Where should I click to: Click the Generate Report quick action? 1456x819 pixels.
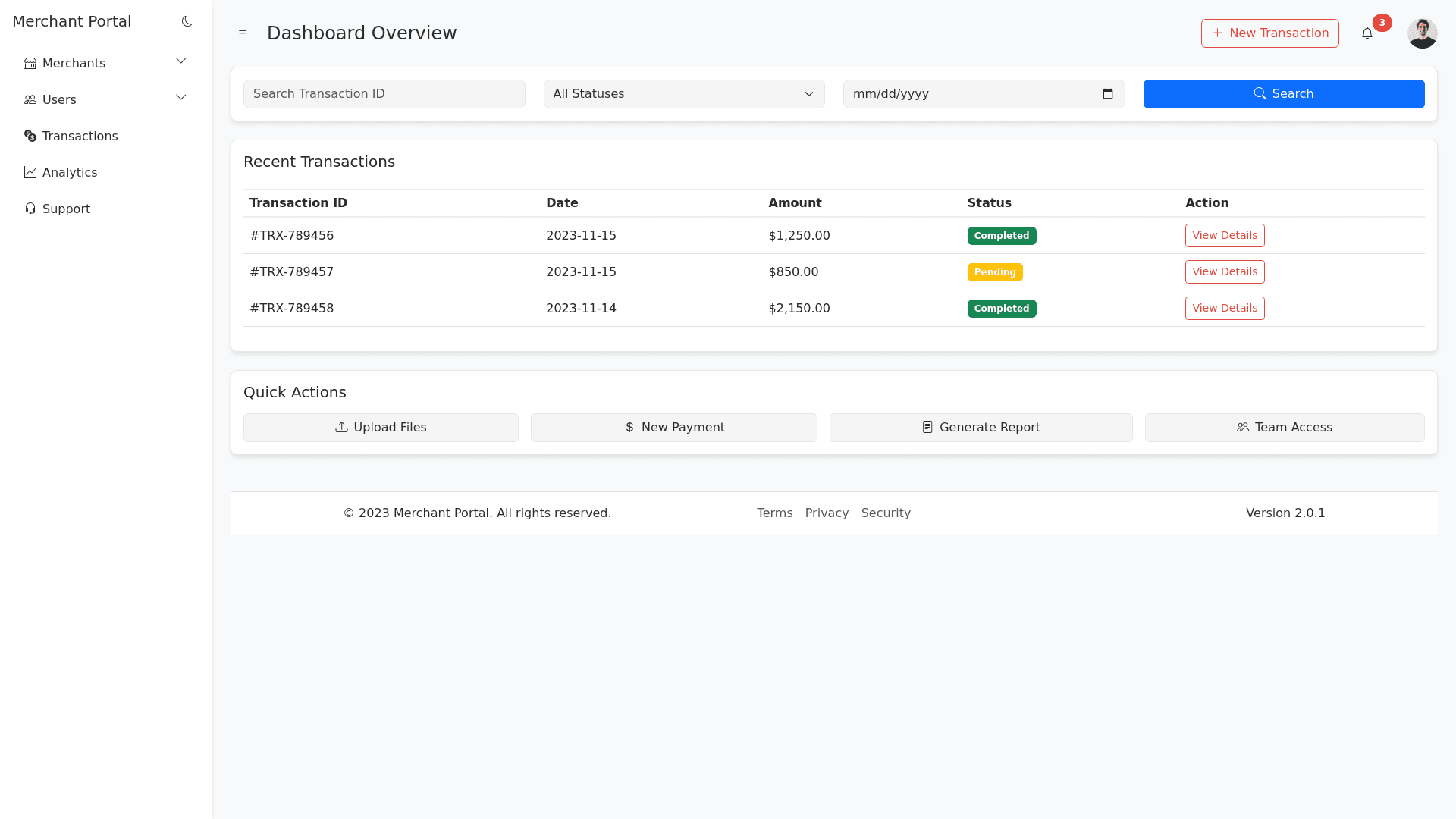[x=981, y=428]
